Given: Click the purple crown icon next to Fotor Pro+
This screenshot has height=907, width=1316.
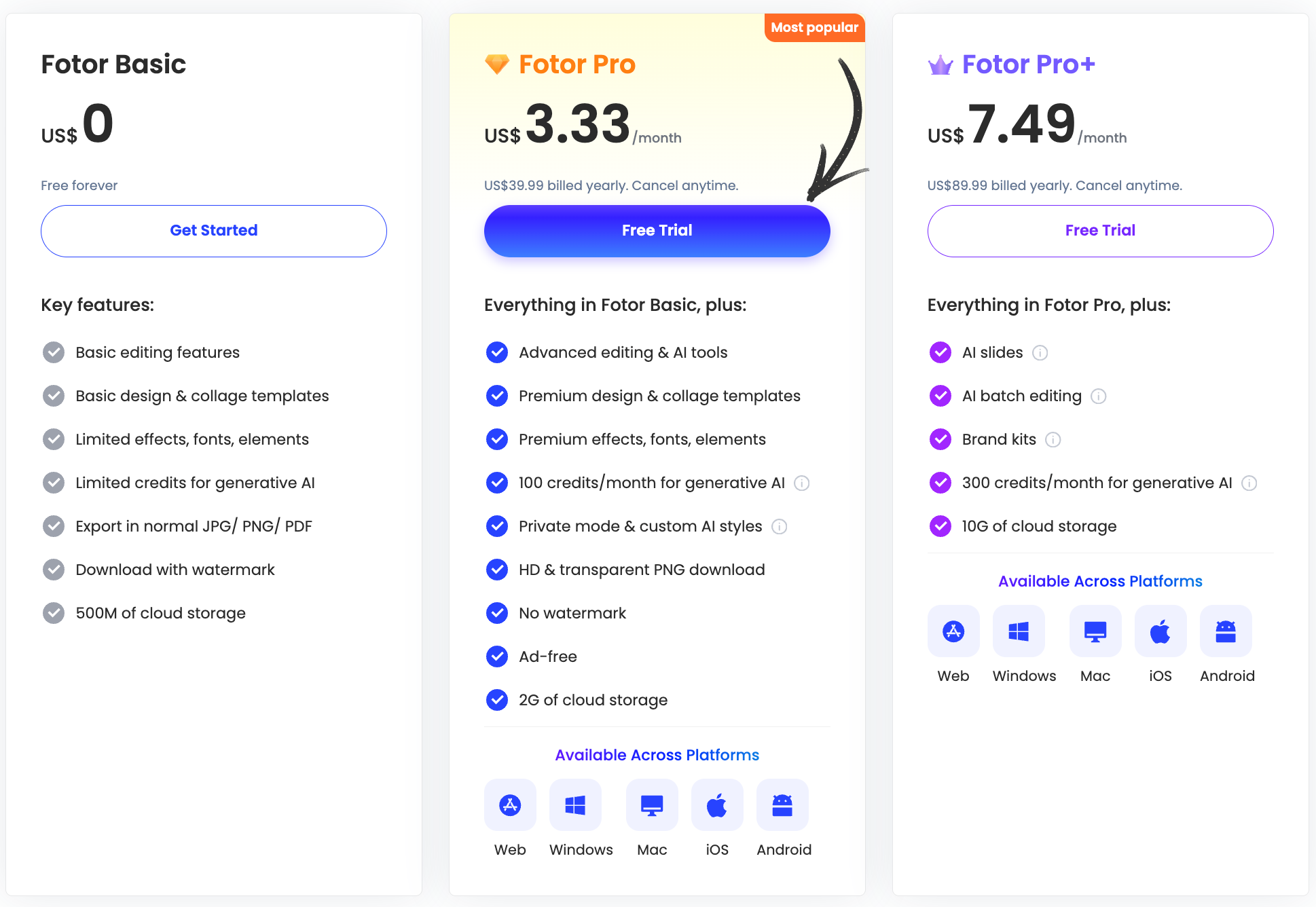Looking at the screenshot, I should (940, 65).
